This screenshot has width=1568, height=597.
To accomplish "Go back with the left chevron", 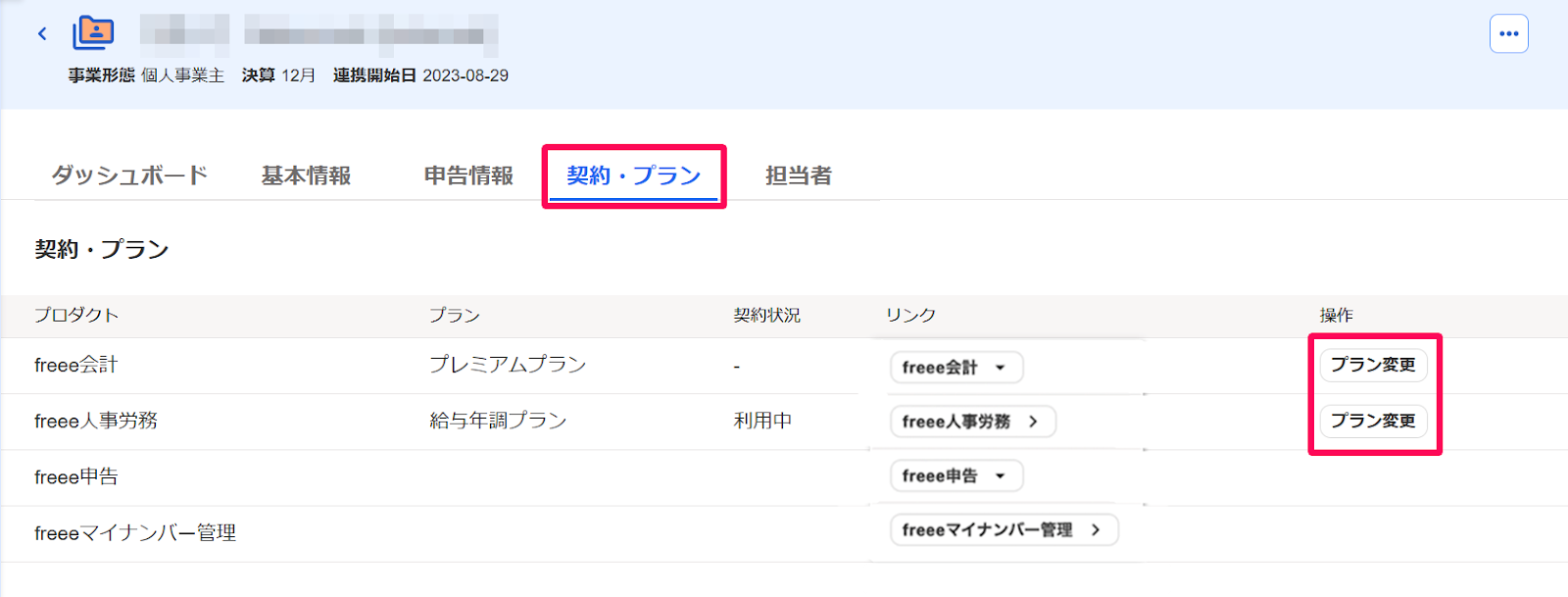I will pos(42,33).
